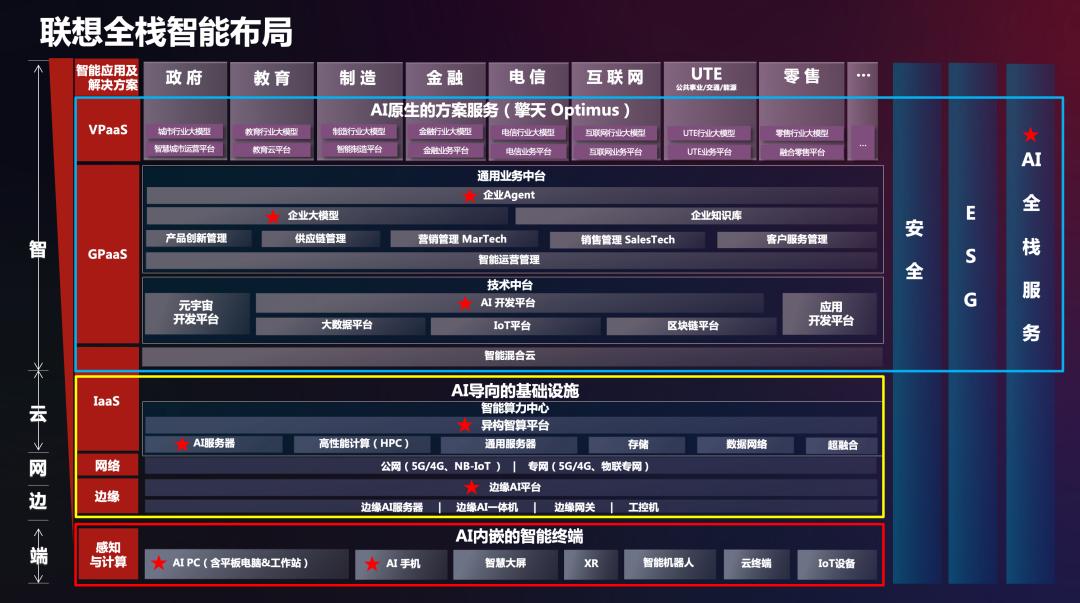1080x603 pixels.
Task: Click the 智能运营管理 bar
Action: (511, 260)
